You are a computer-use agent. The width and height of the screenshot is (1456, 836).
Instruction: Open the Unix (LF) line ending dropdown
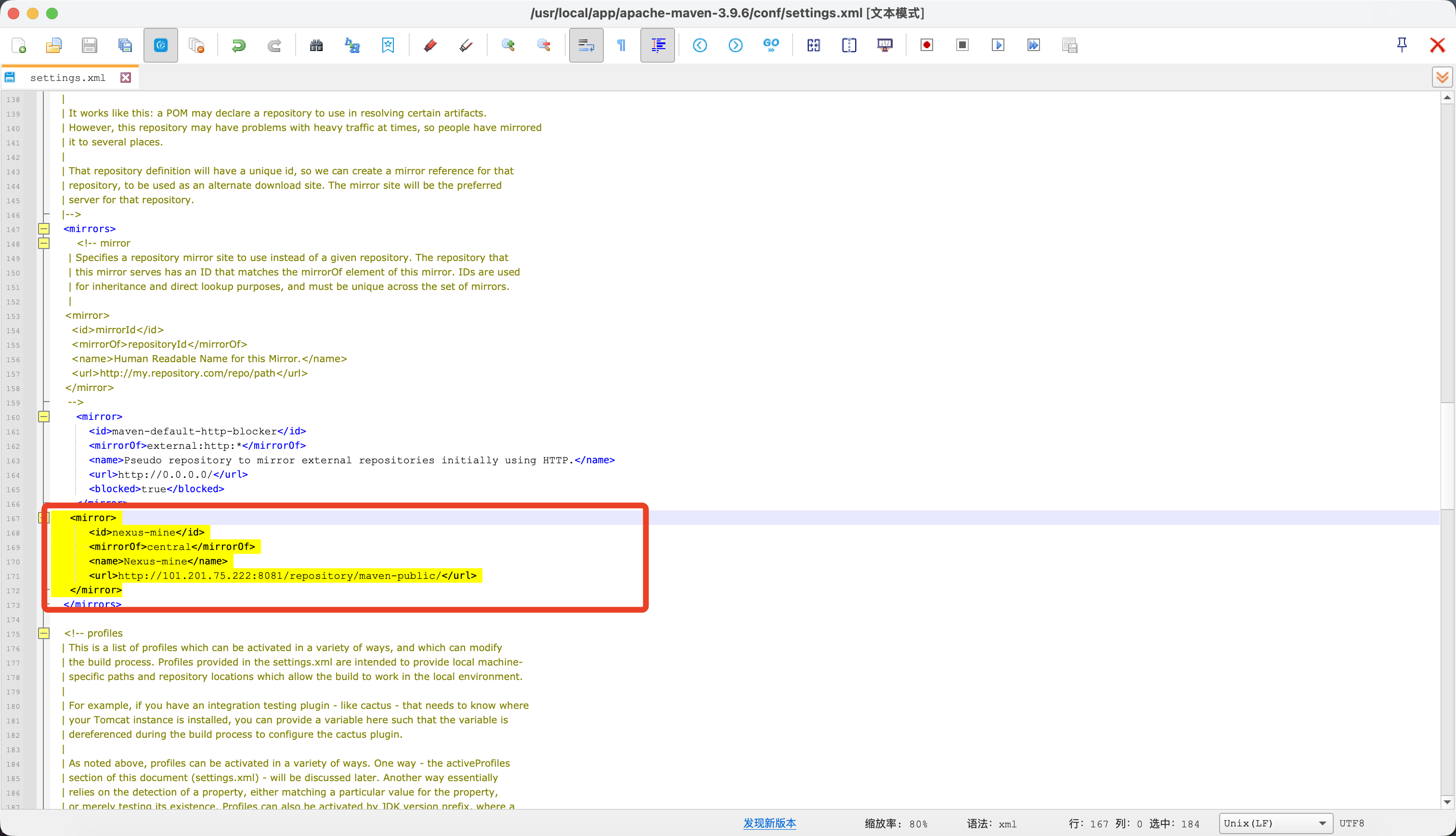[x=1275, y=823]
